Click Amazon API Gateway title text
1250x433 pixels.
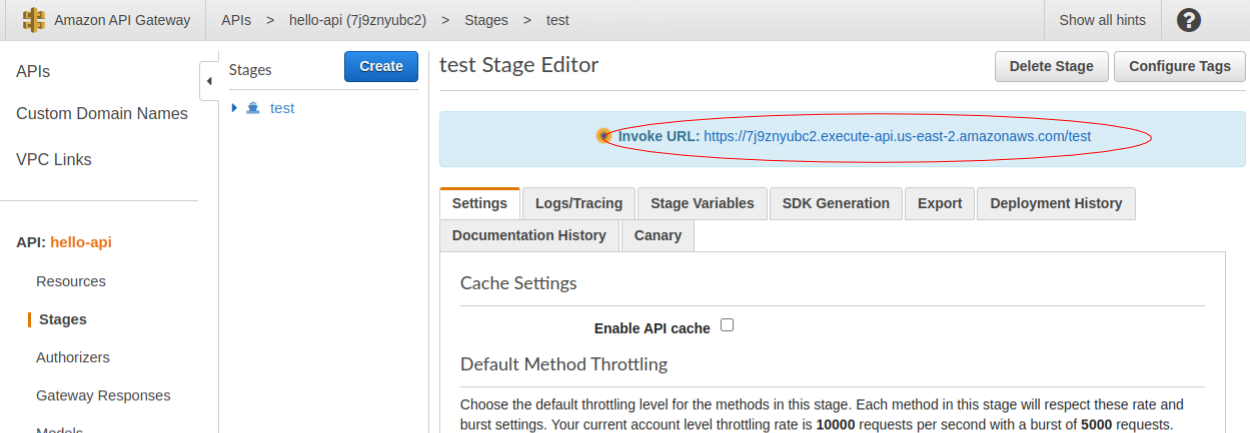[x=123, y=20]
